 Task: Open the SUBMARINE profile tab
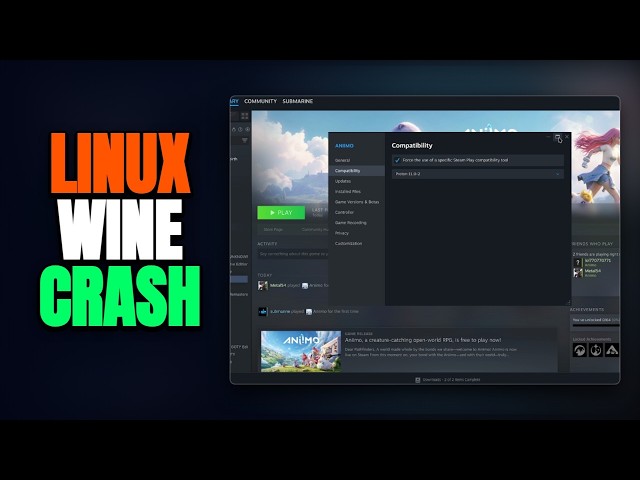(298, 101)
